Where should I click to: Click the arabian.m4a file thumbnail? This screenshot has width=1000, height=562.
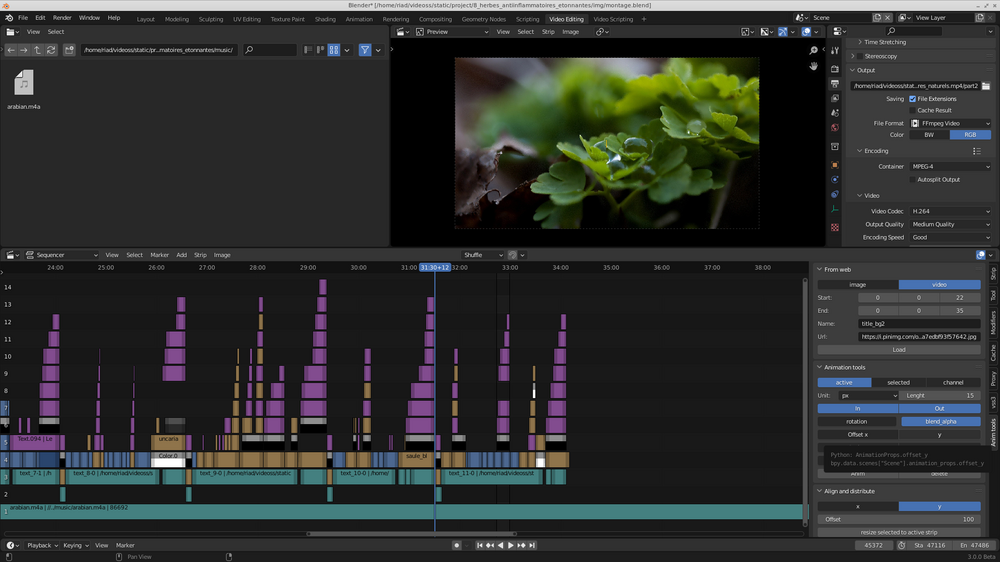click(24, 84)
